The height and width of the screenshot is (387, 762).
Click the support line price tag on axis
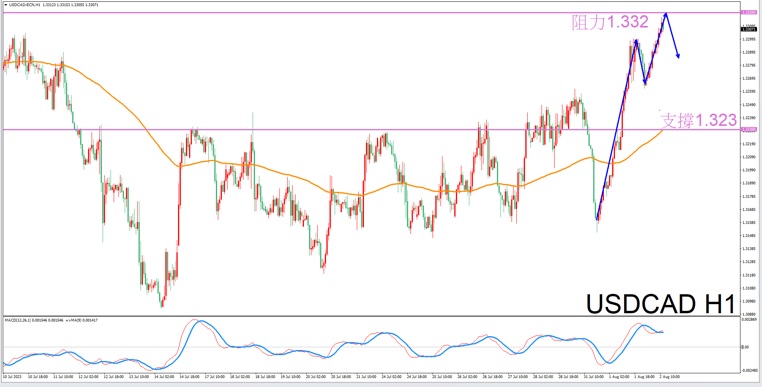[x=749, y=129]
